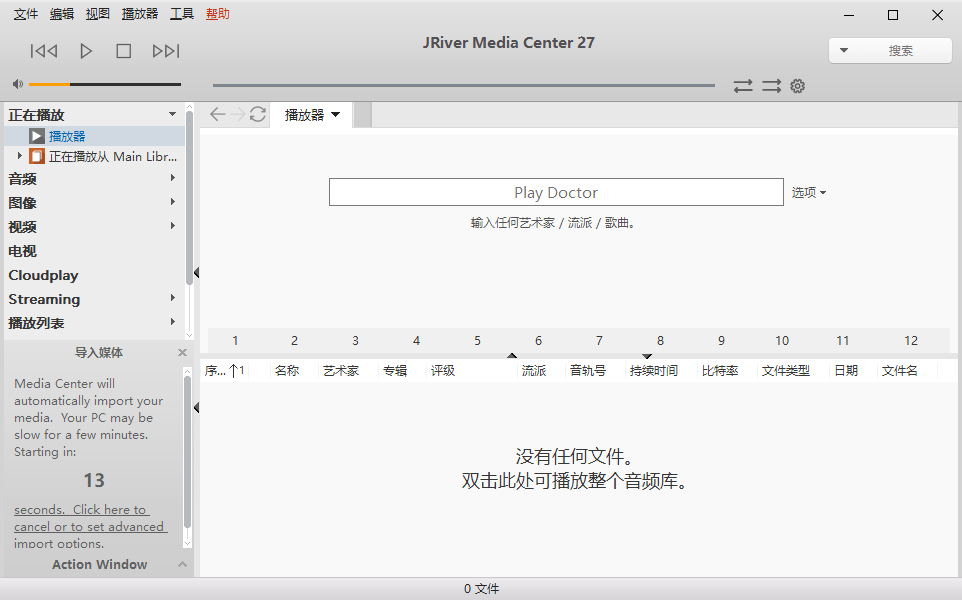
Task: Sort by 持续时间 column
Action: (x=654, y=371)
